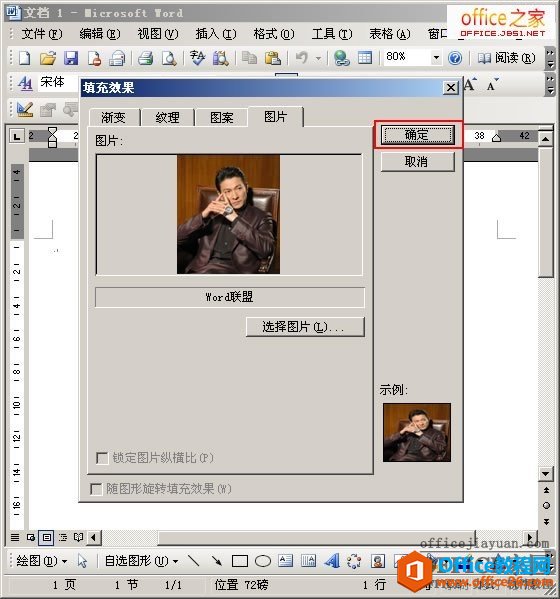The height and width of the screenshot is (599, 560).
Task: Click the 确定 button
Action: coord(418,135)
